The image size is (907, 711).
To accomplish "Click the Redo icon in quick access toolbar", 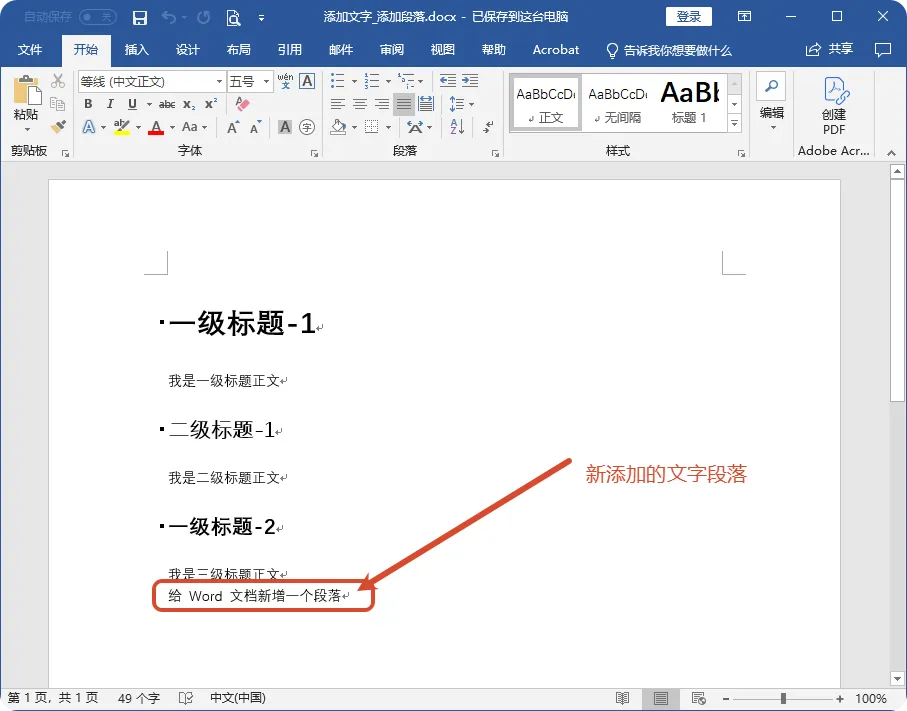I will pyautogui.click(x=204, y=17).
